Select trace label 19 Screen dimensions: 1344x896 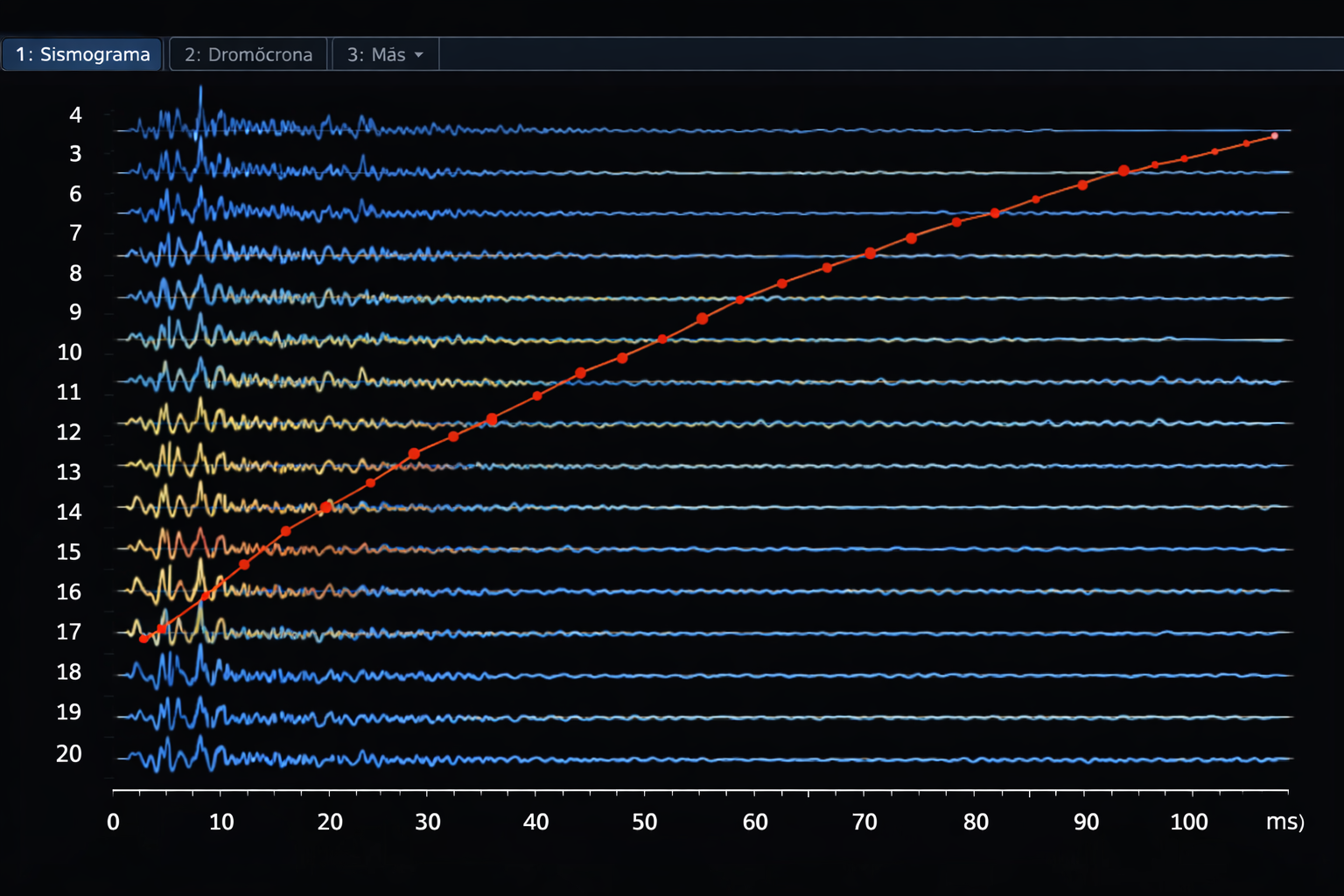coord(69,711)
